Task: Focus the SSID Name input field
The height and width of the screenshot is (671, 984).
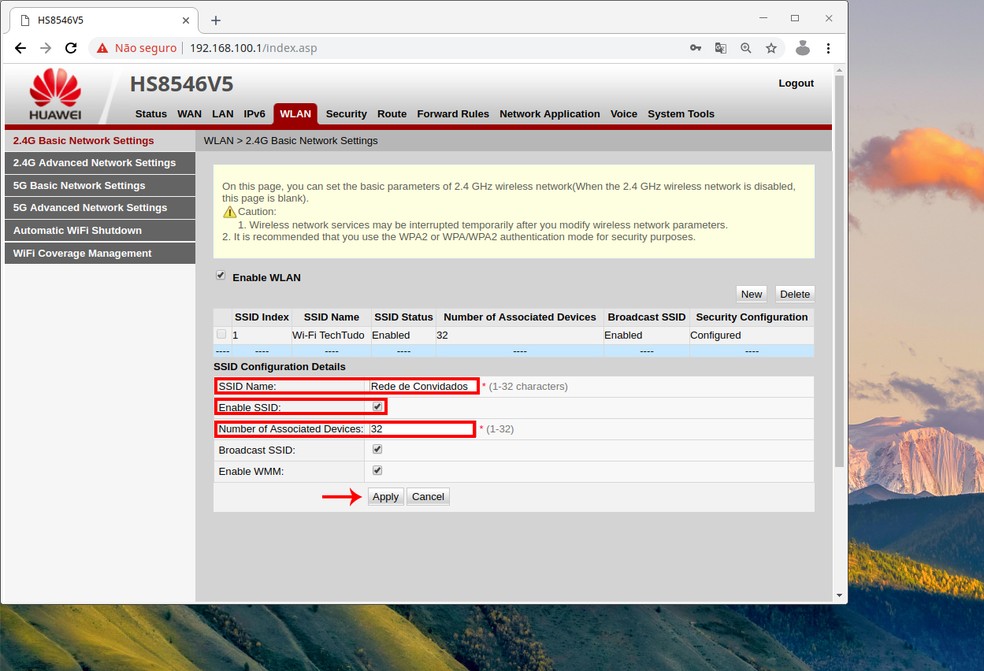Action: click(422, 386)
